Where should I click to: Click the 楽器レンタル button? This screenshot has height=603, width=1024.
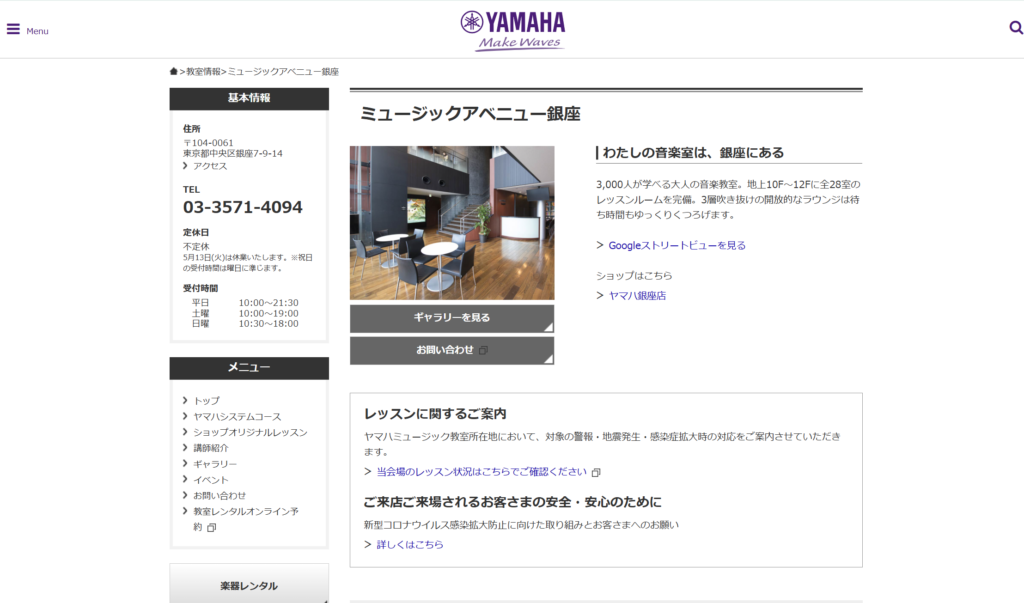coord(249,585)
